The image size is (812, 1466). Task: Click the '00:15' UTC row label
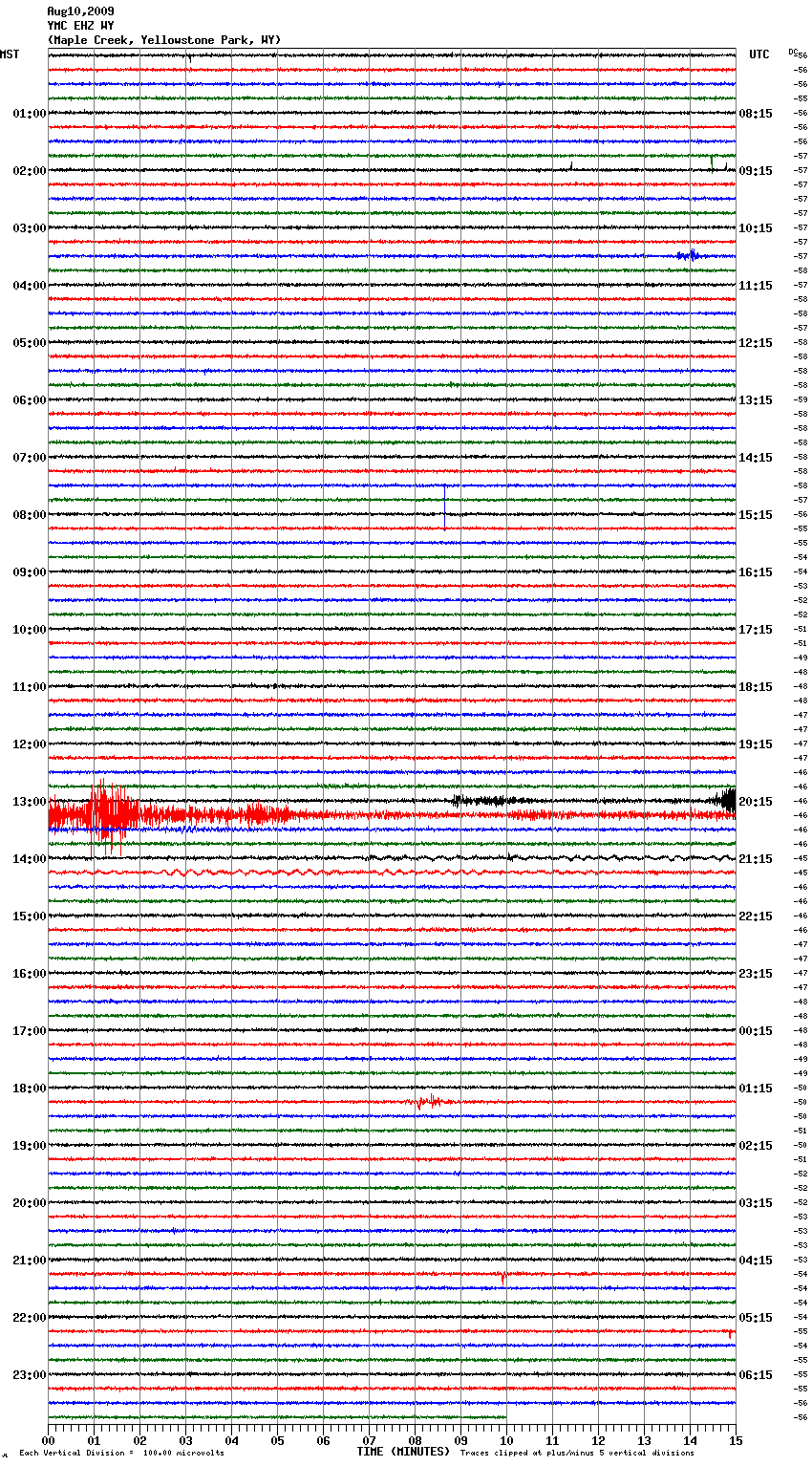756,1031
